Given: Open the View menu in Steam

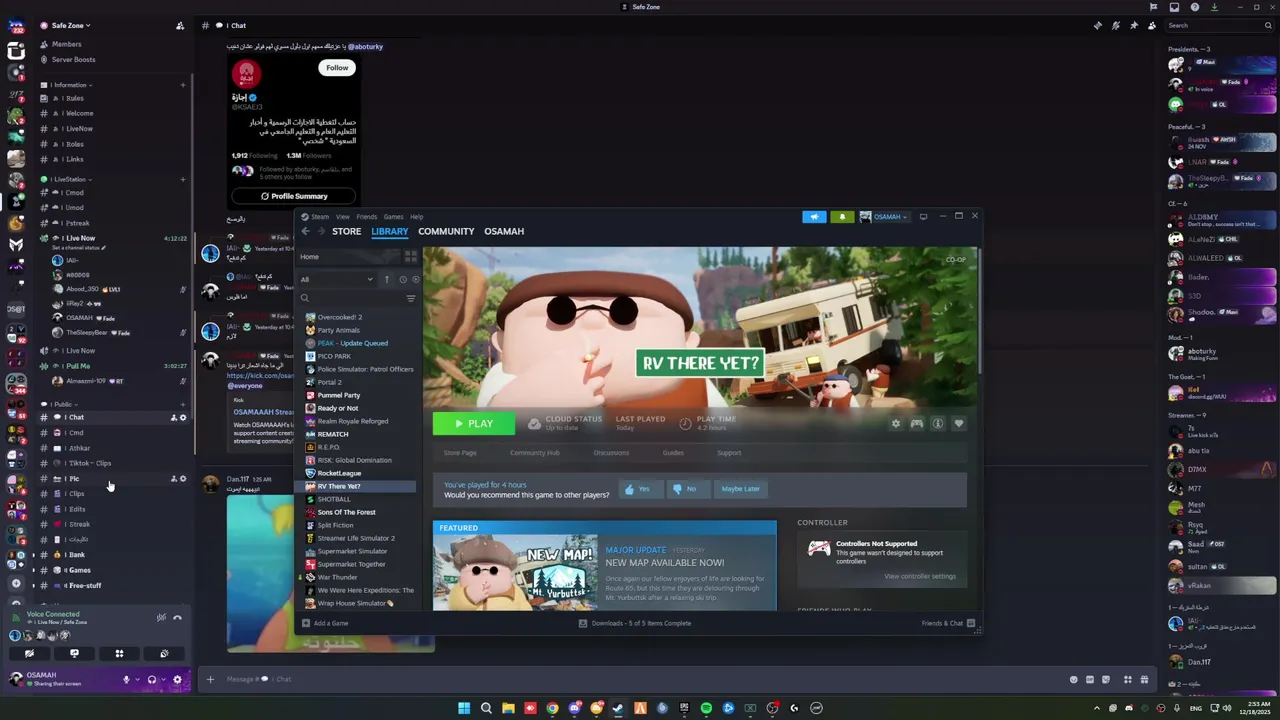Looking at the screenshot, I should (343, 216).
